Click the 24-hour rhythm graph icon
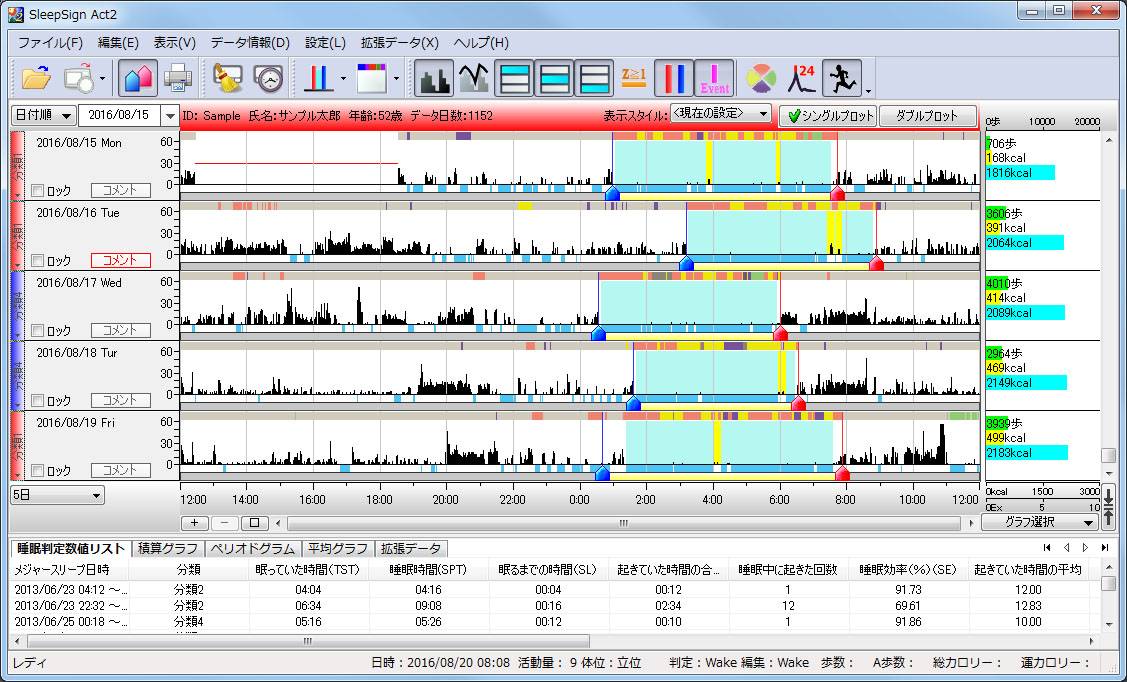1127x682 pixels. 803,77
